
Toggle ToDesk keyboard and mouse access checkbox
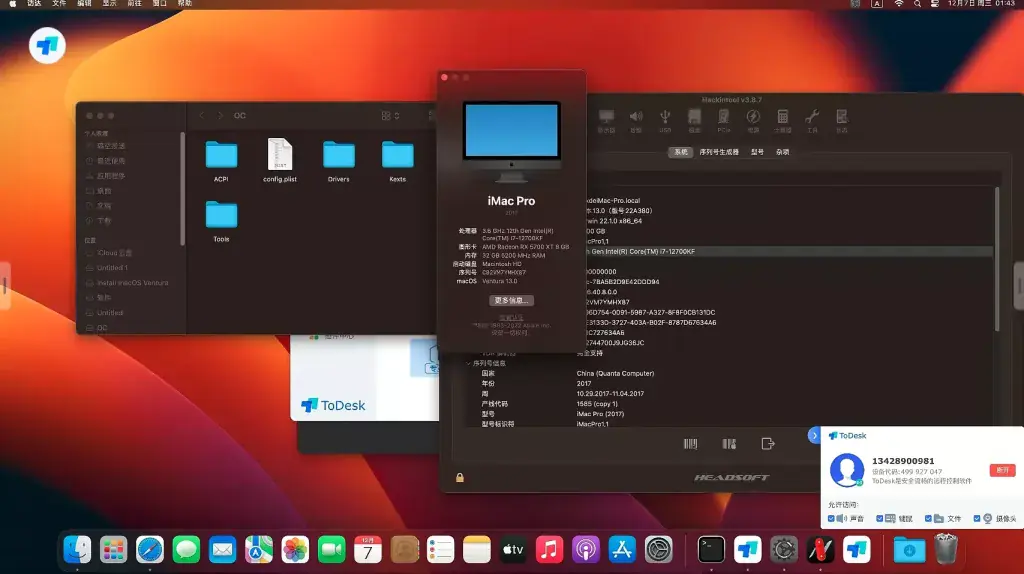pos(880,518)
